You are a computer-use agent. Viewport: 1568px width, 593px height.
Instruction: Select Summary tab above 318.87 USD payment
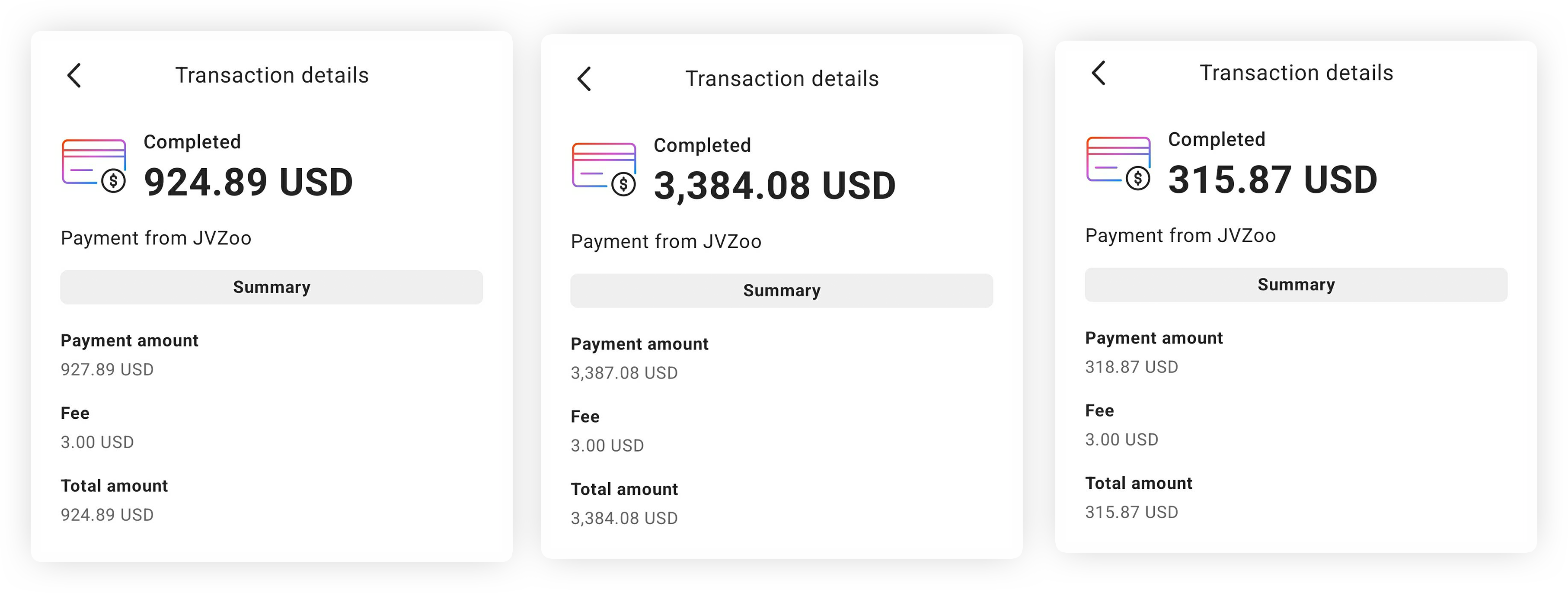pos(1296,285)
